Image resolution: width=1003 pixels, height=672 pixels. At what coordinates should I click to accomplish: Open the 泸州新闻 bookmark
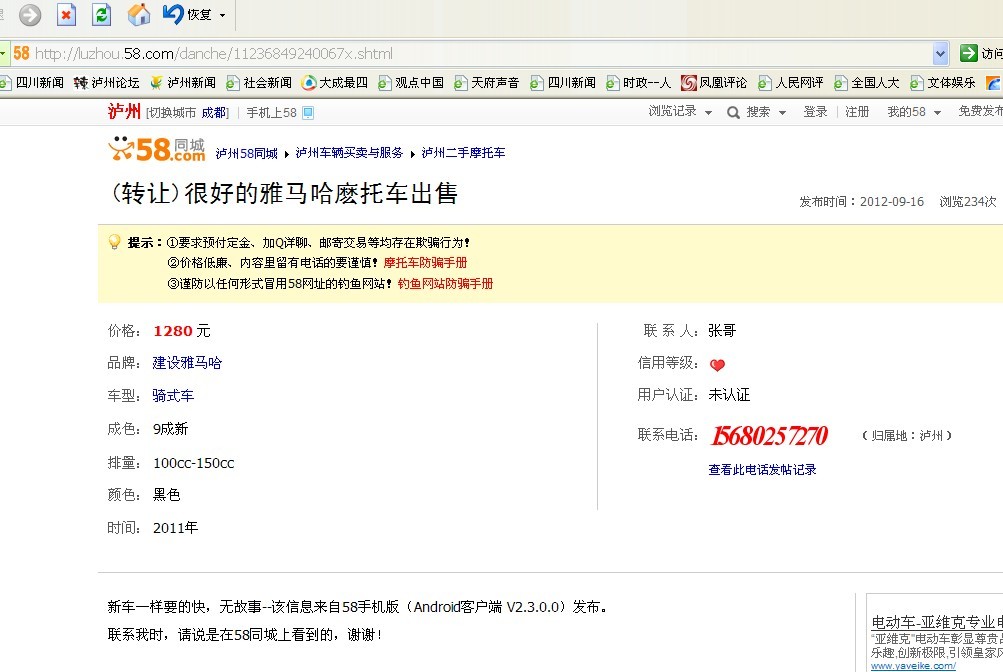click(182, 82)
